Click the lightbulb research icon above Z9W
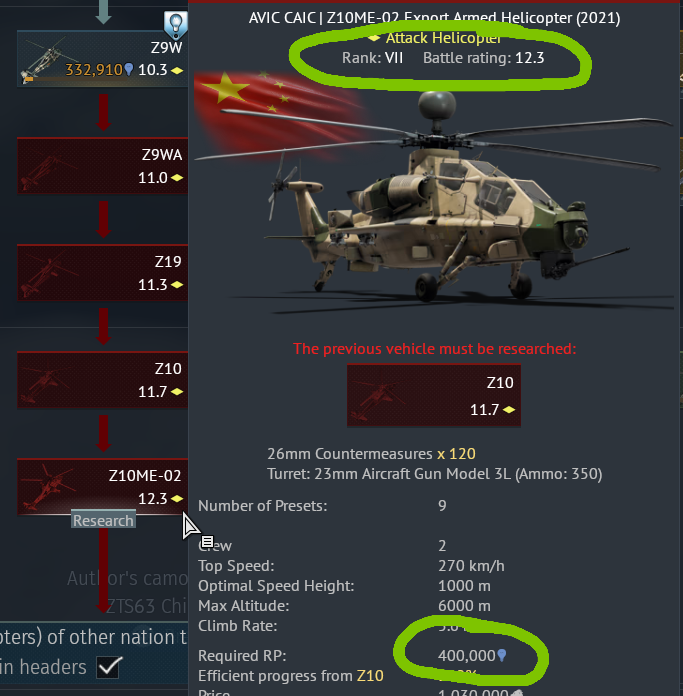The image size is (683, 696). click(176, 24)
